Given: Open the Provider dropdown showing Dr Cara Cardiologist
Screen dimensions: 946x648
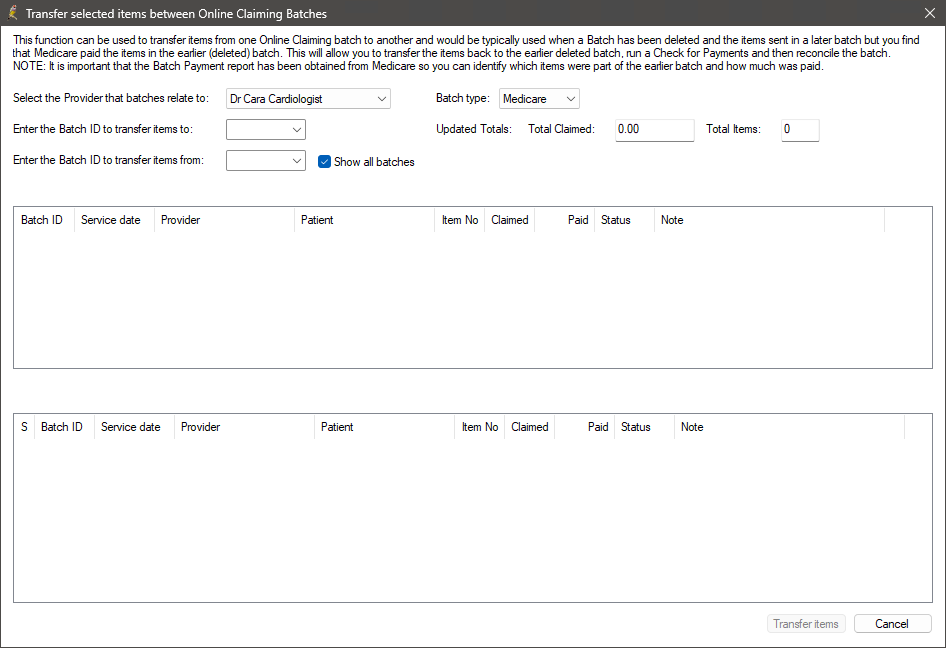Looking at the screenshot, I should click(x=308, y=99).
